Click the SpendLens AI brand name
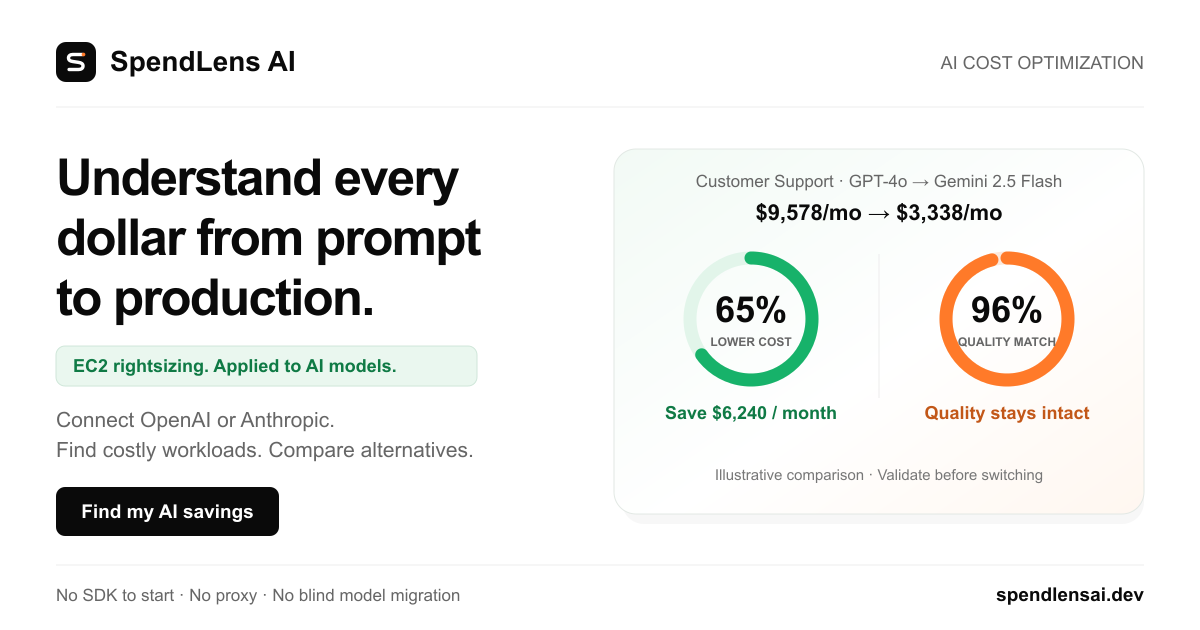Screen dimensions: 1200x630 203,62
